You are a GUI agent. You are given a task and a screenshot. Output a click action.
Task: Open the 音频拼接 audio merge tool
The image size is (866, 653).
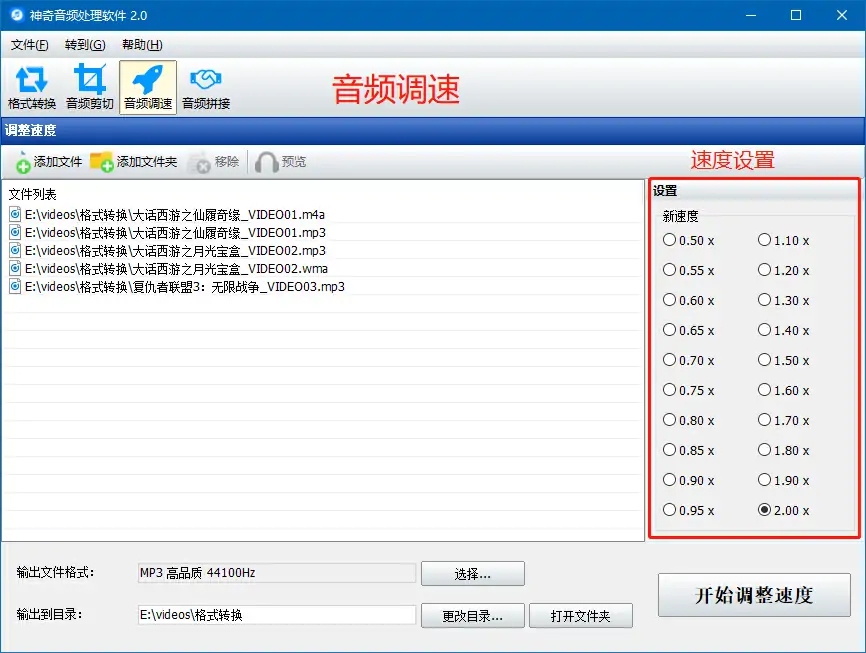point(206,87)
